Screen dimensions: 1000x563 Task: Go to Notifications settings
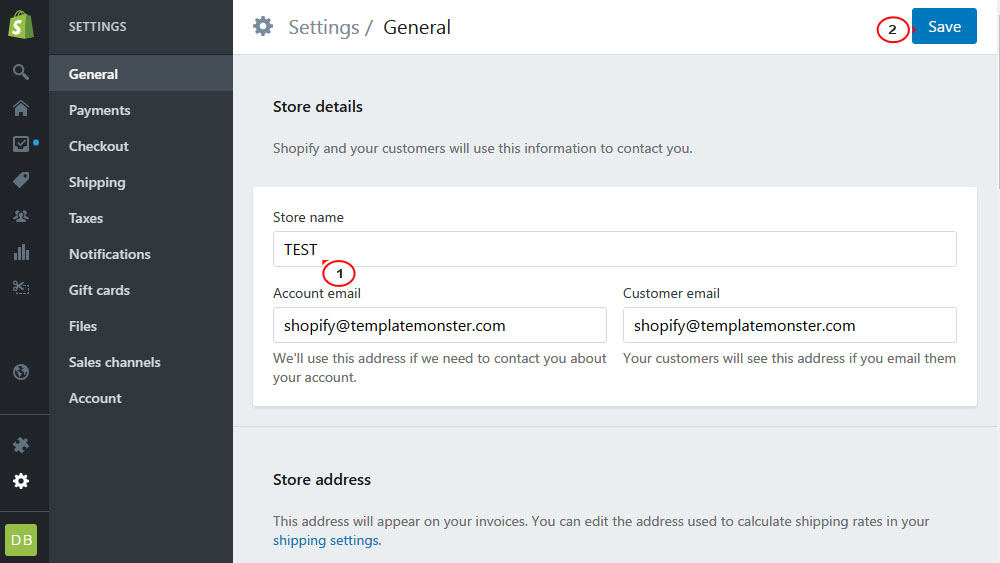click(x=141, y=254)
